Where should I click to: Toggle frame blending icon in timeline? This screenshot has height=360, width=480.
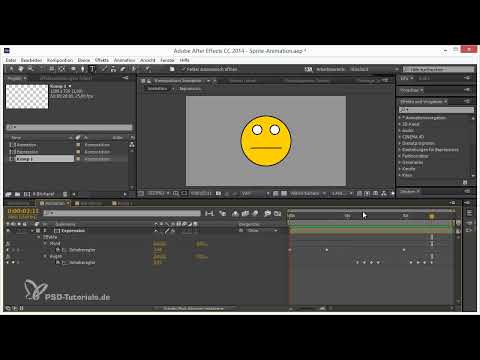click(x=245, y=213)
